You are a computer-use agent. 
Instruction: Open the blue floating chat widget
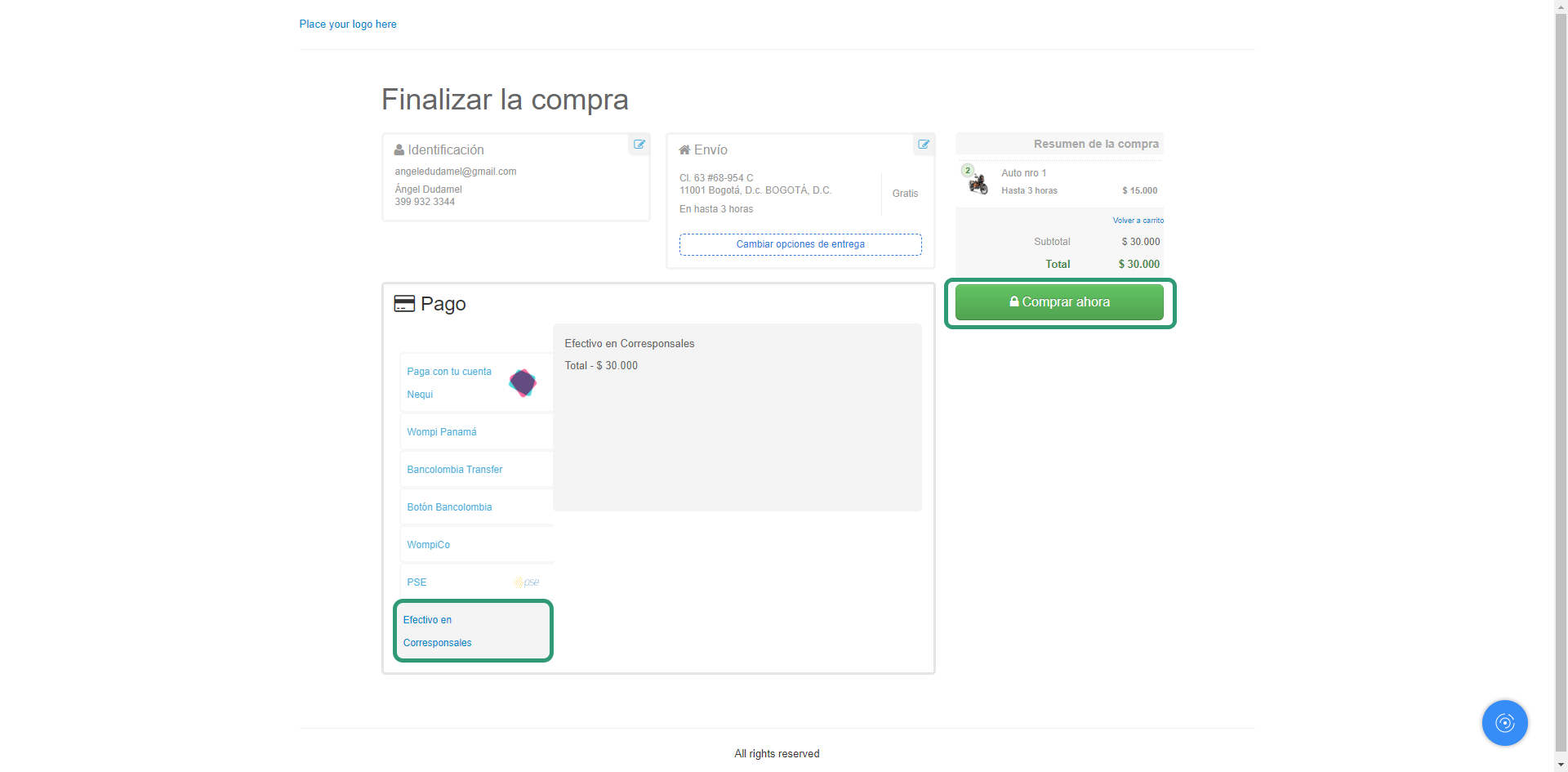[1504, 723]
